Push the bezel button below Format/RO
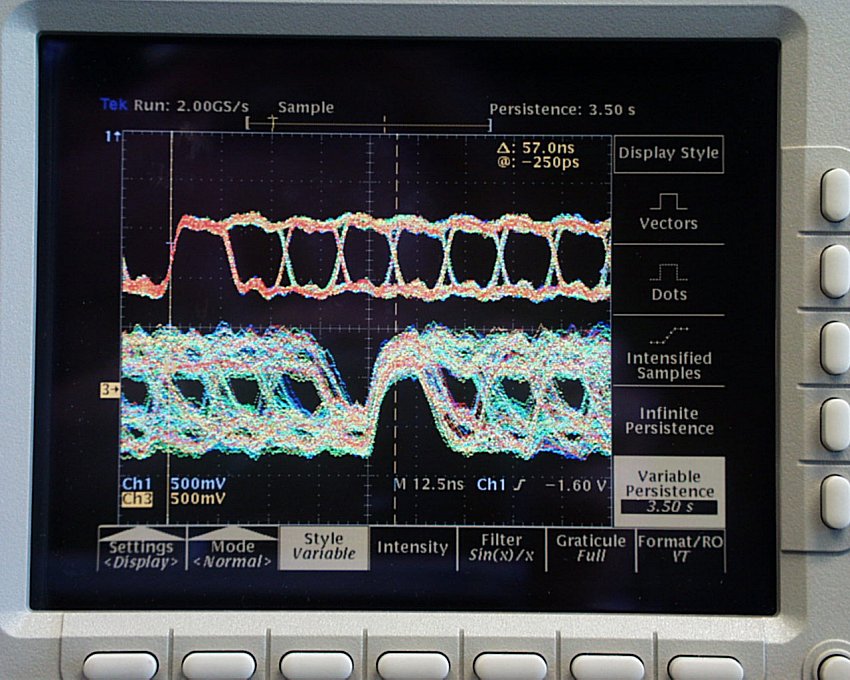 [705, 667]
